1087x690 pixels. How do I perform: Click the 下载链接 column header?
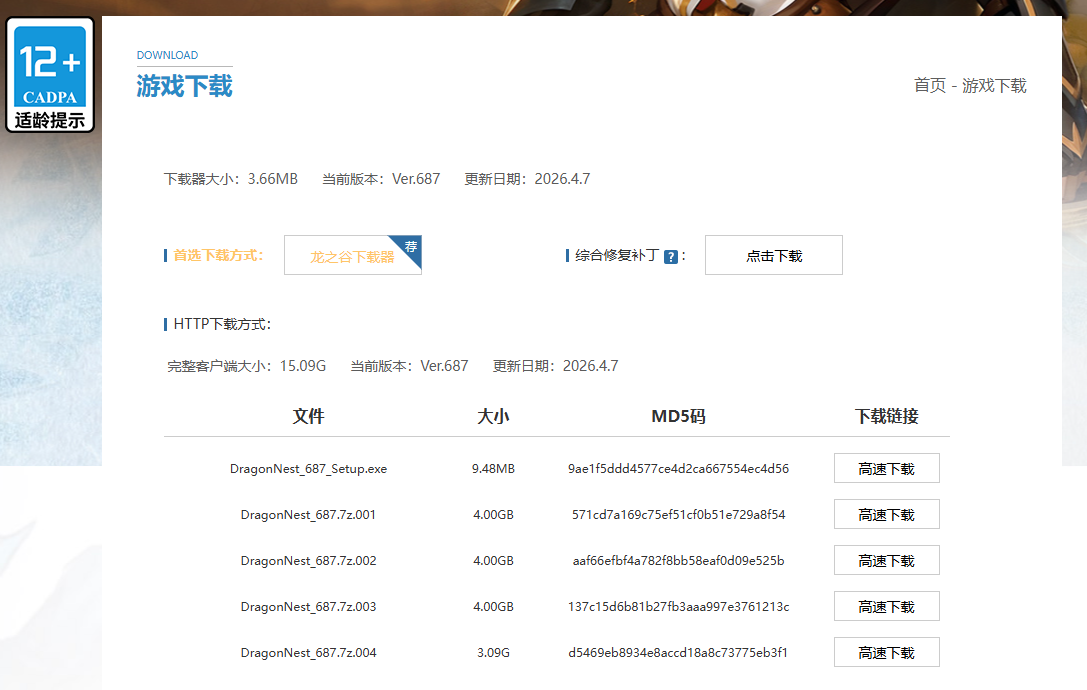coord(887,416)
